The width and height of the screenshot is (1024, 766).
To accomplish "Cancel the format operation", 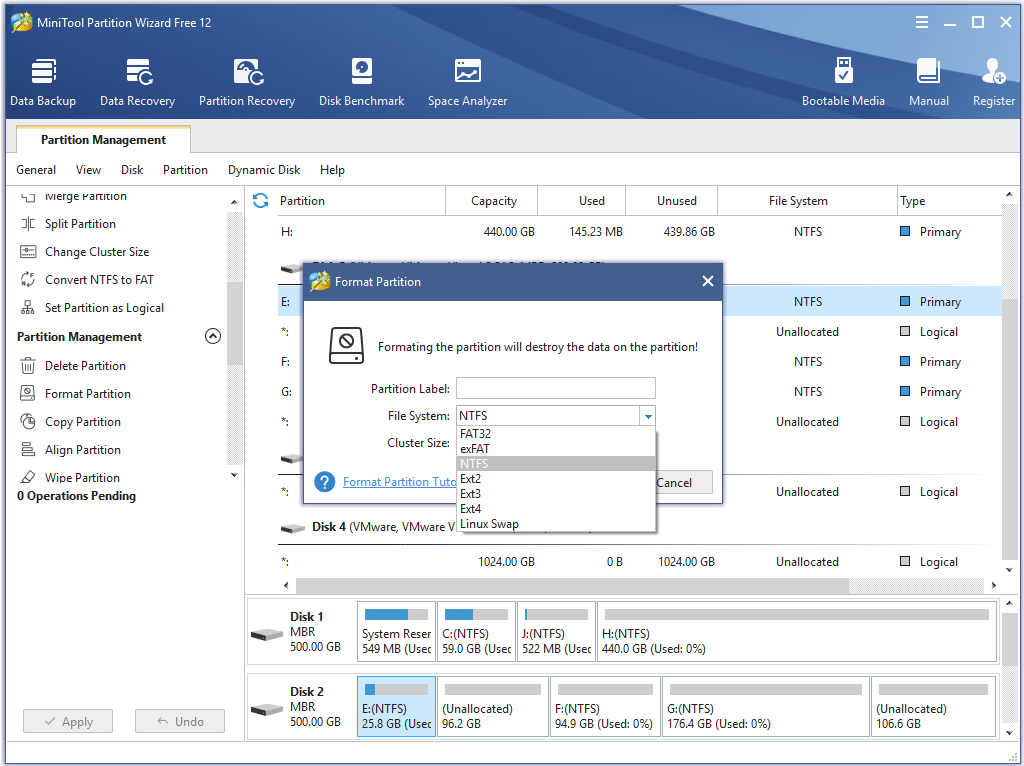I will coord(681,482).
